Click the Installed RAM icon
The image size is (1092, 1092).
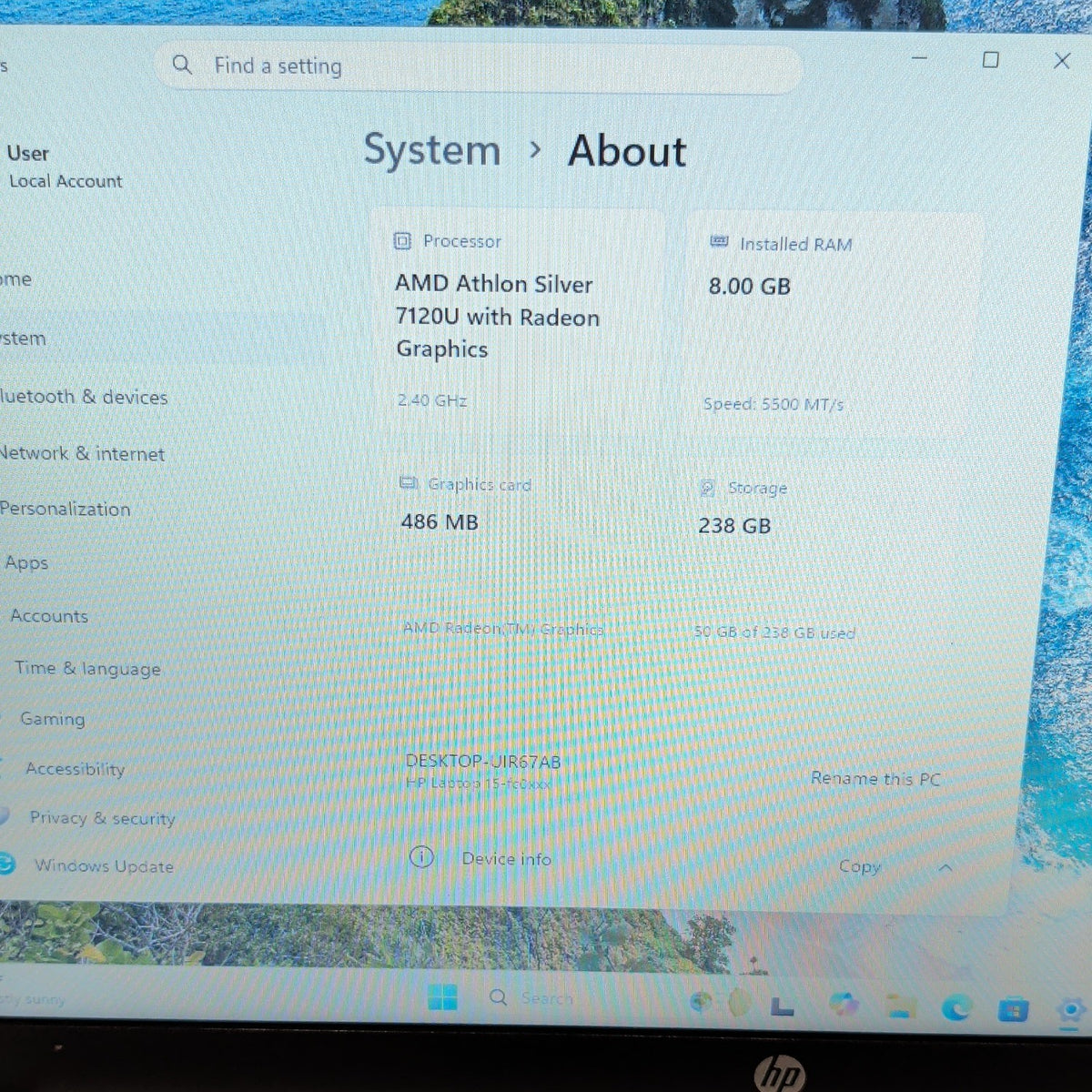tap(719, 242)
